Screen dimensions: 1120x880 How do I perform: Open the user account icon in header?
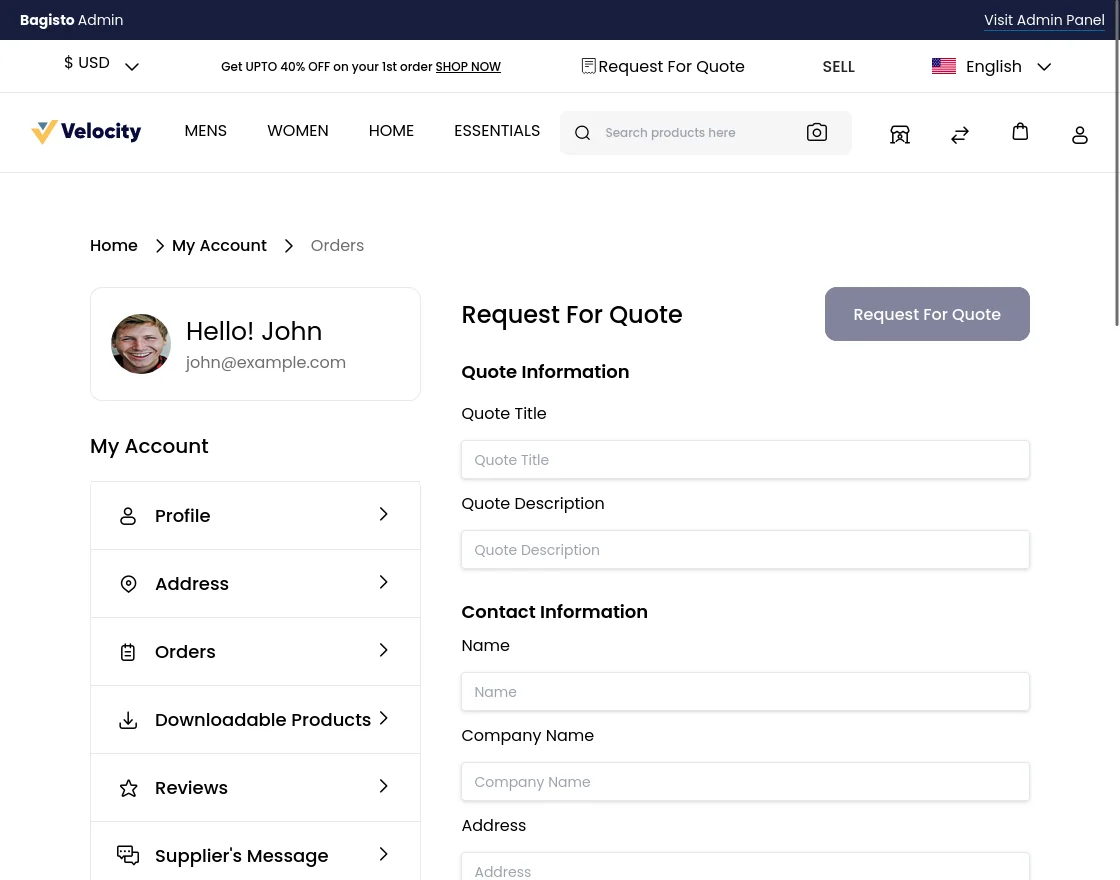[1079, 135]
